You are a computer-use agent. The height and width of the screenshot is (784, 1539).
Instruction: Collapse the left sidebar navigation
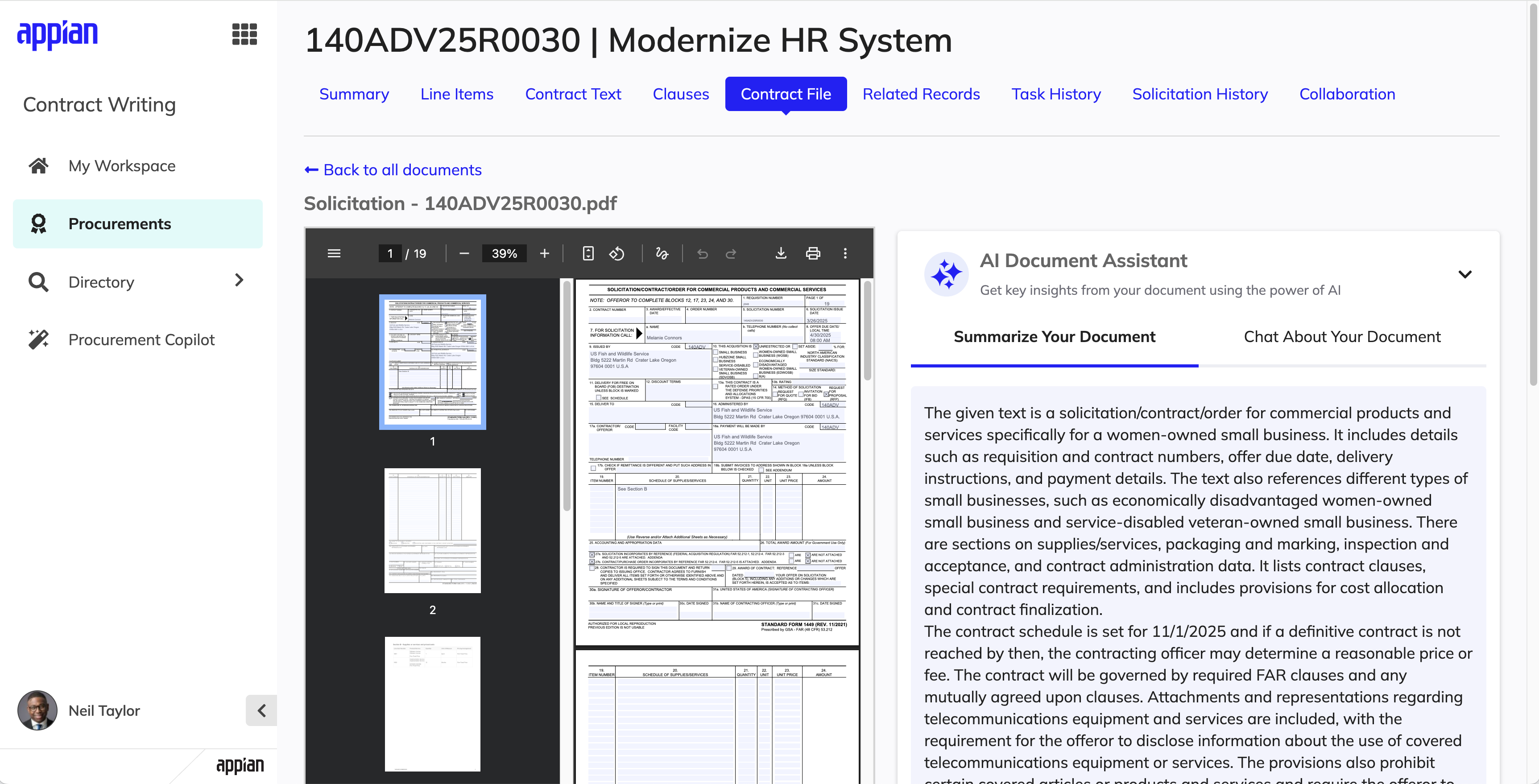pos(261,710)
